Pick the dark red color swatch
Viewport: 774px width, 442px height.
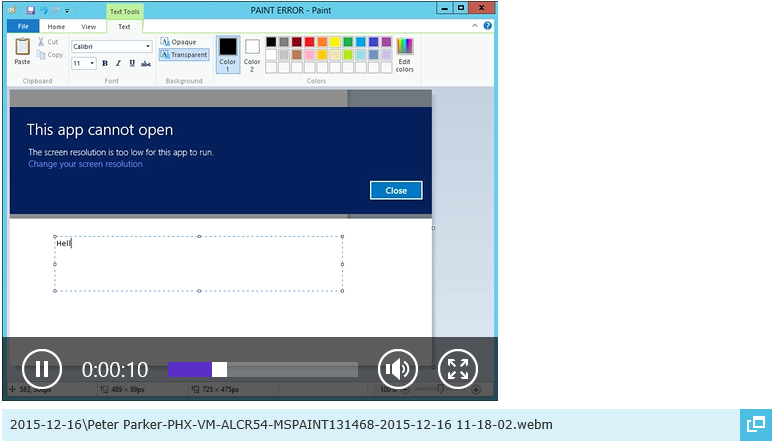pos(297,42)
